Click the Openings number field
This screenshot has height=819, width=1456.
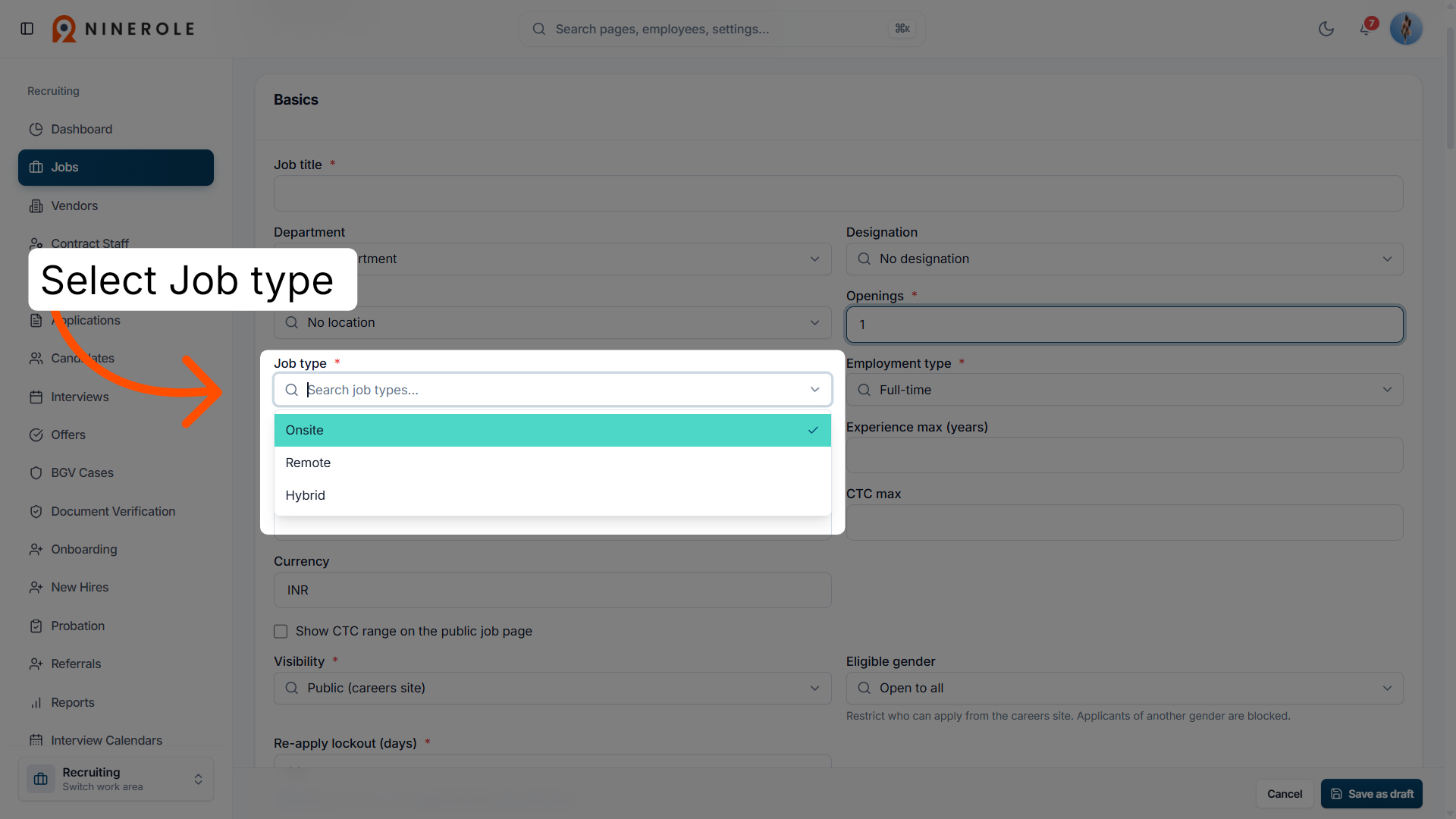[x=1125, y=325]
